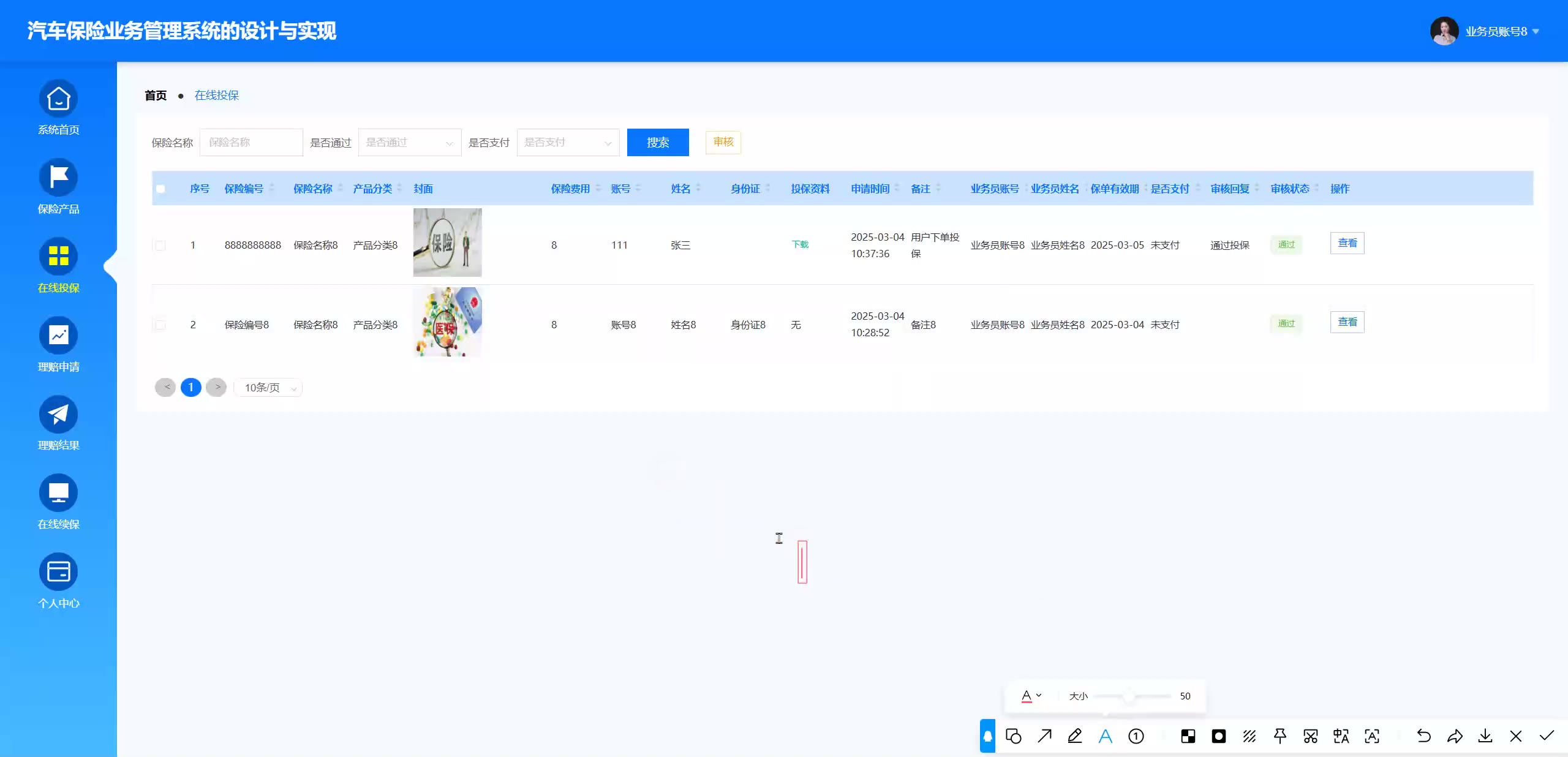Select the shapes annotation tool
The image size is (1568, 757).
(1014, 736)
